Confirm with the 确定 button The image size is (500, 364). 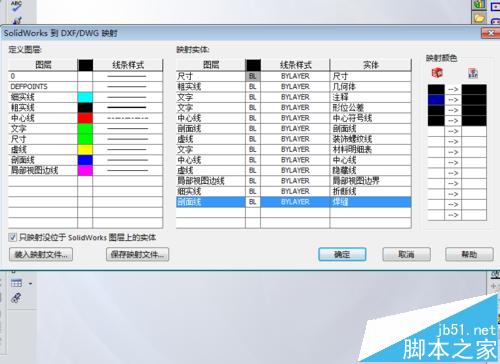pos(342,255)
